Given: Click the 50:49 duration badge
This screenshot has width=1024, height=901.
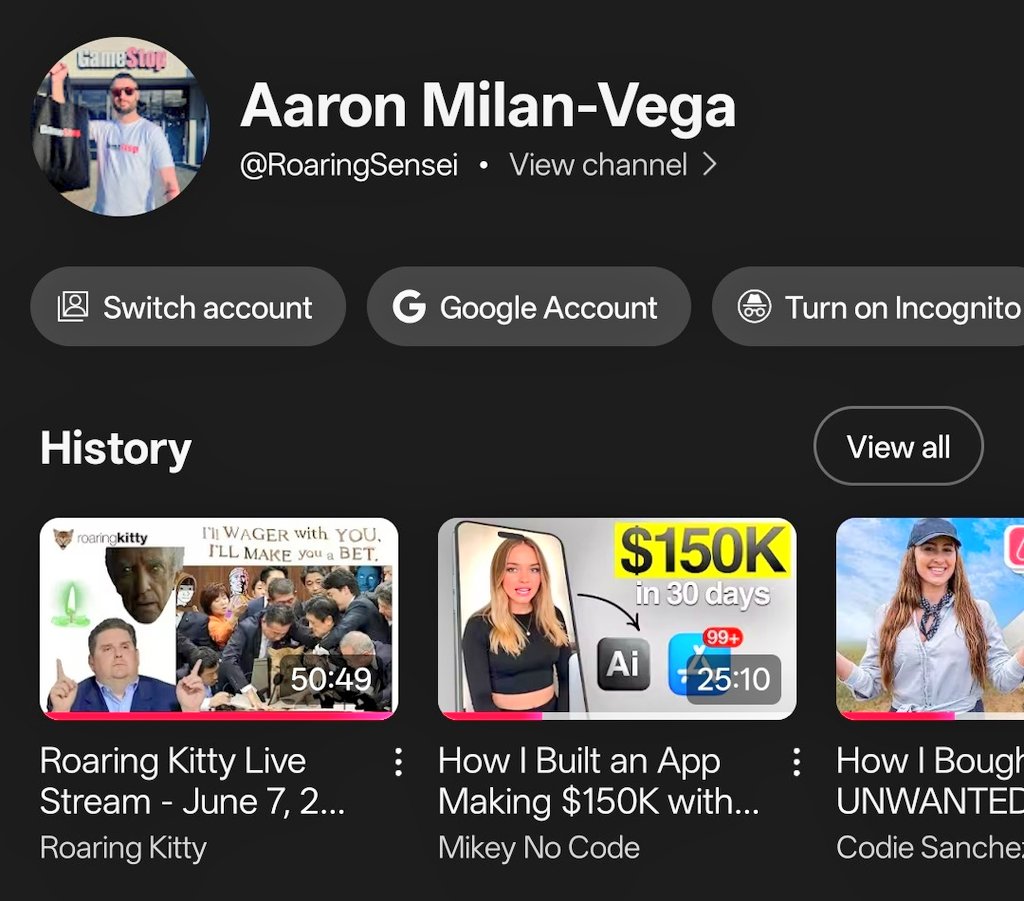Looking at the screenshot, I should 331,680.
